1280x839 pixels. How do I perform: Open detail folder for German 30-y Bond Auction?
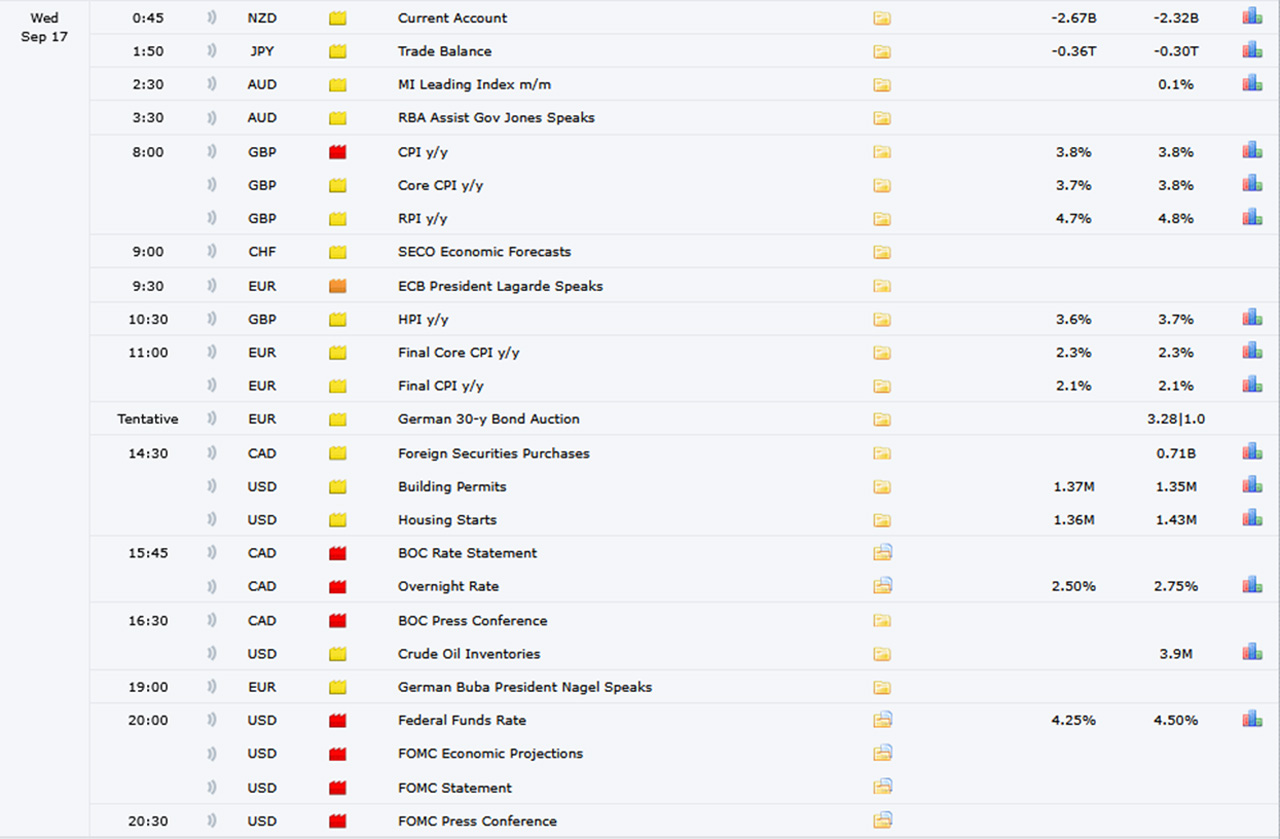point(882,419)
